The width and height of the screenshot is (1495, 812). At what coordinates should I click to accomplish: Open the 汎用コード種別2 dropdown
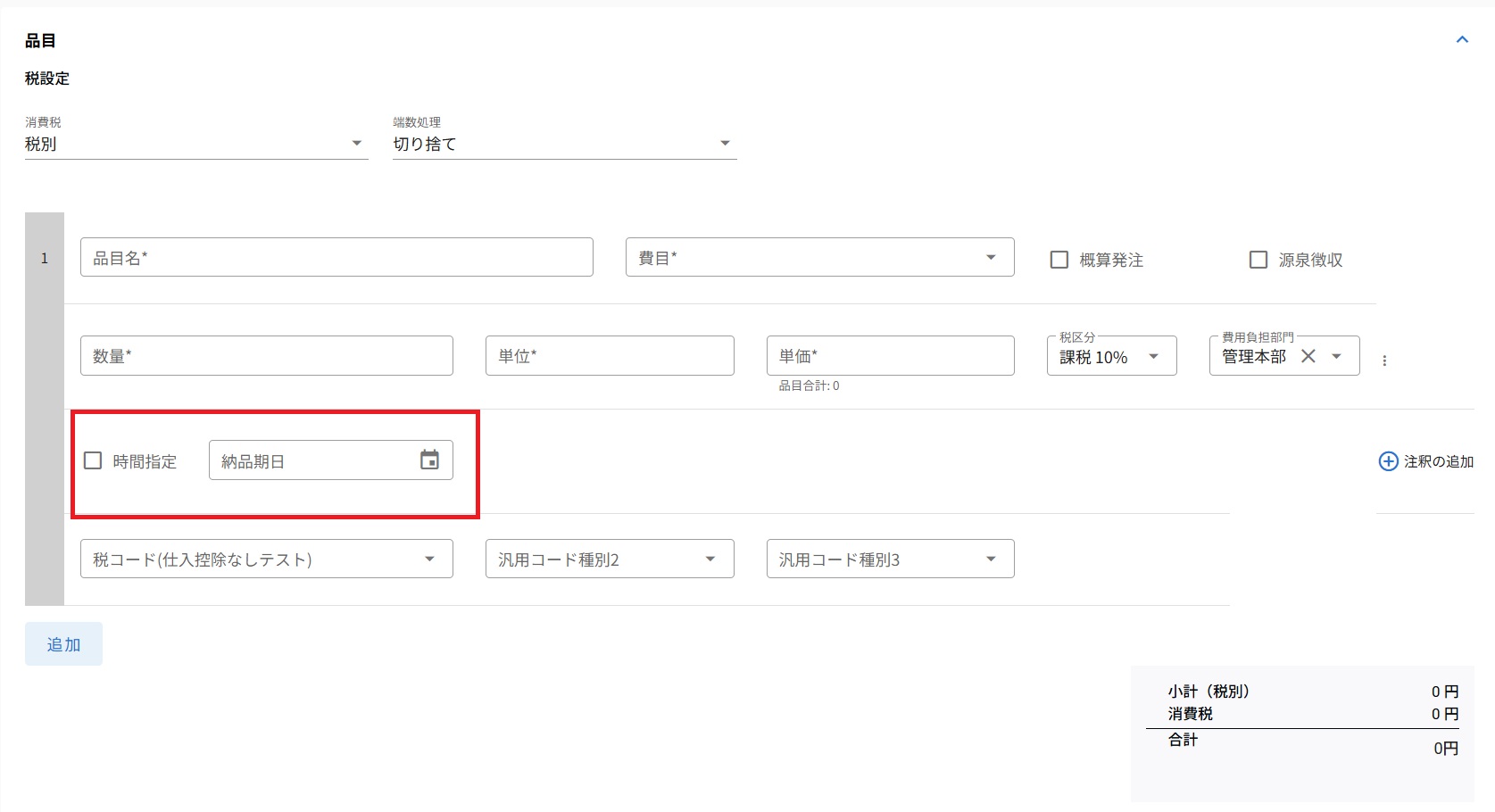click(x=710, y=559)
